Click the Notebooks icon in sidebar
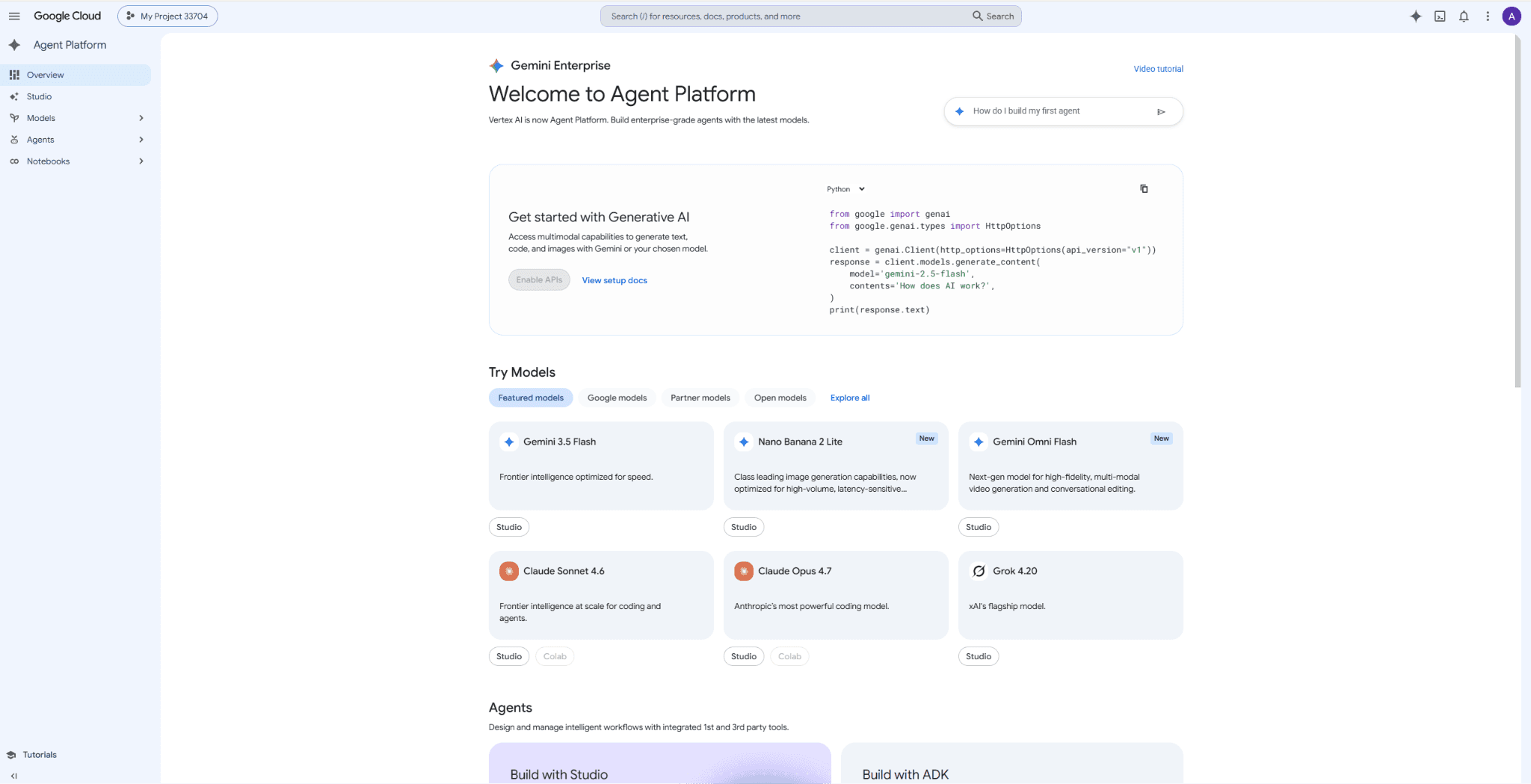Viewport: 1531px width, 784px height. [x=14, y=161]
